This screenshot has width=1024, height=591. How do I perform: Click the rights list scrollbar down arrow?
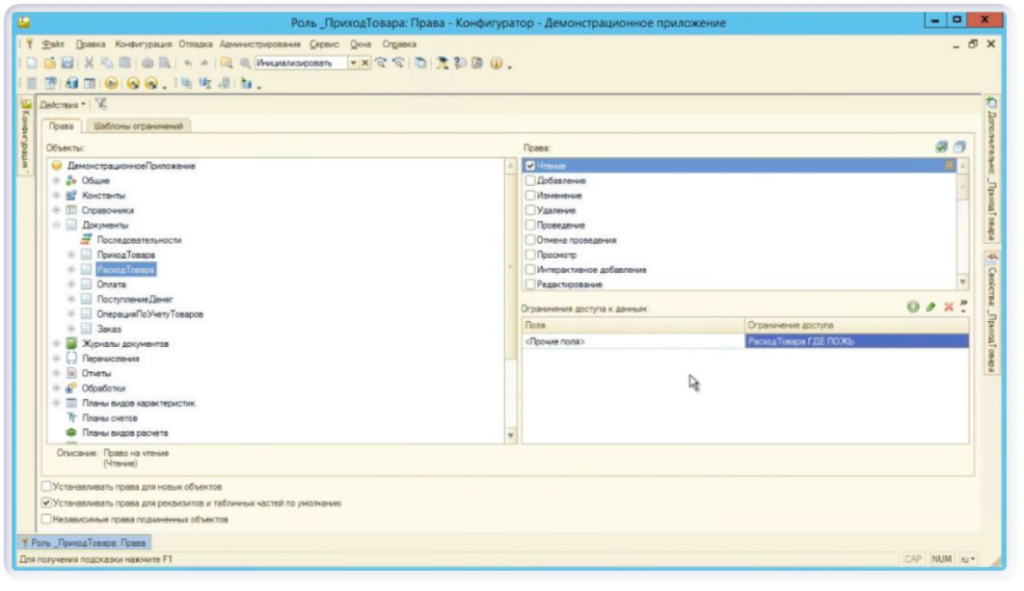[x=963, y=283]
